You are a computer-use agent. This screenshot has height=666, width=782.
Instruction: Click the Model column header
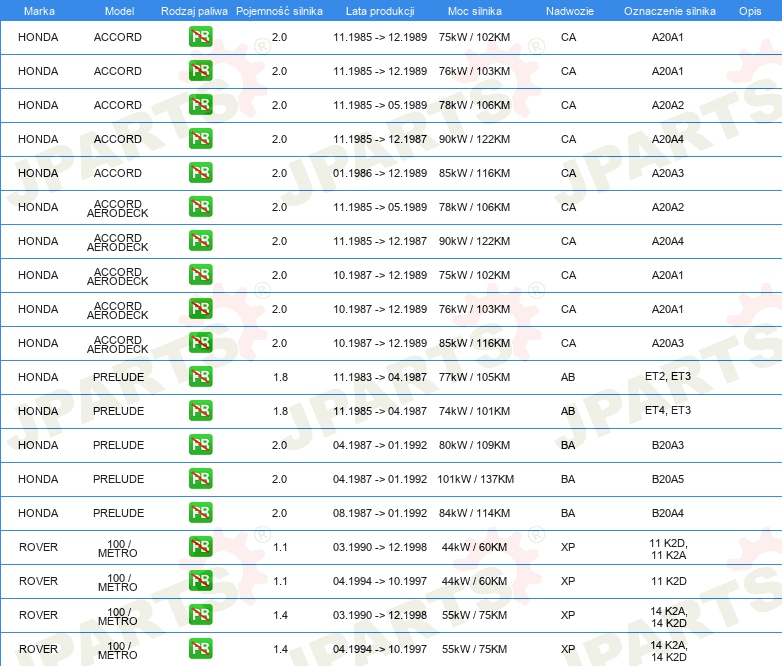(119, 11)
